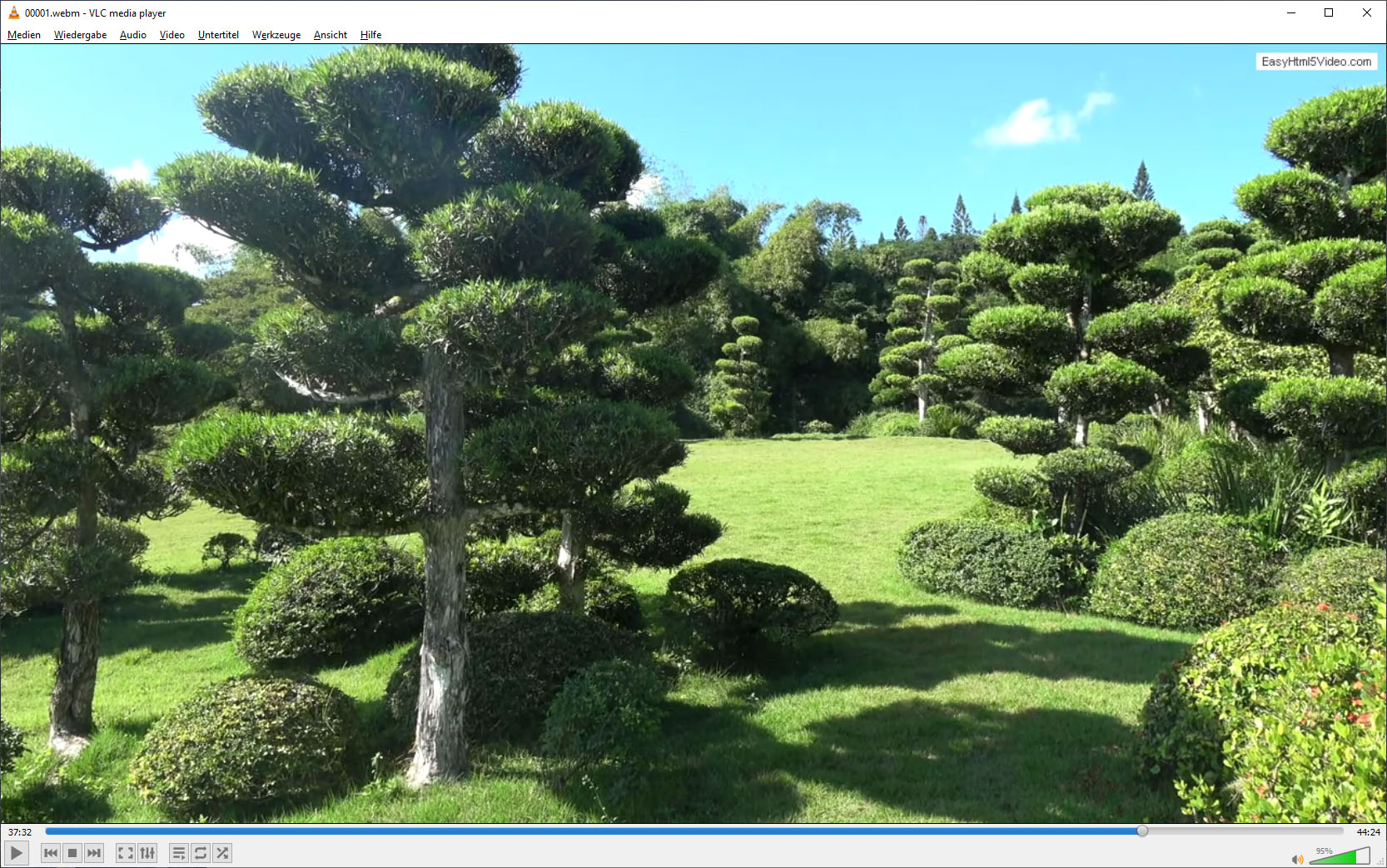1387x868 pixels.
Task: Mute audio using the speaker icon
Action: (x=1296, y=859)
